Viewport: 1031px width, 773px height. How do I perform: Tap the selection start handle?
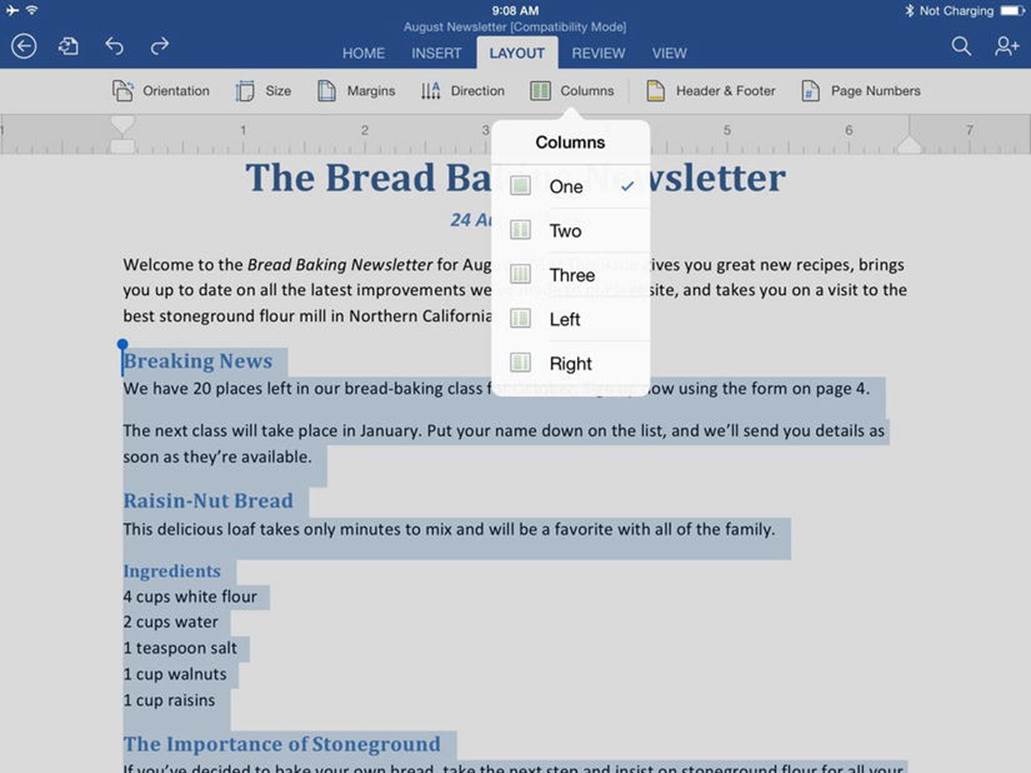tap(122, 344)
